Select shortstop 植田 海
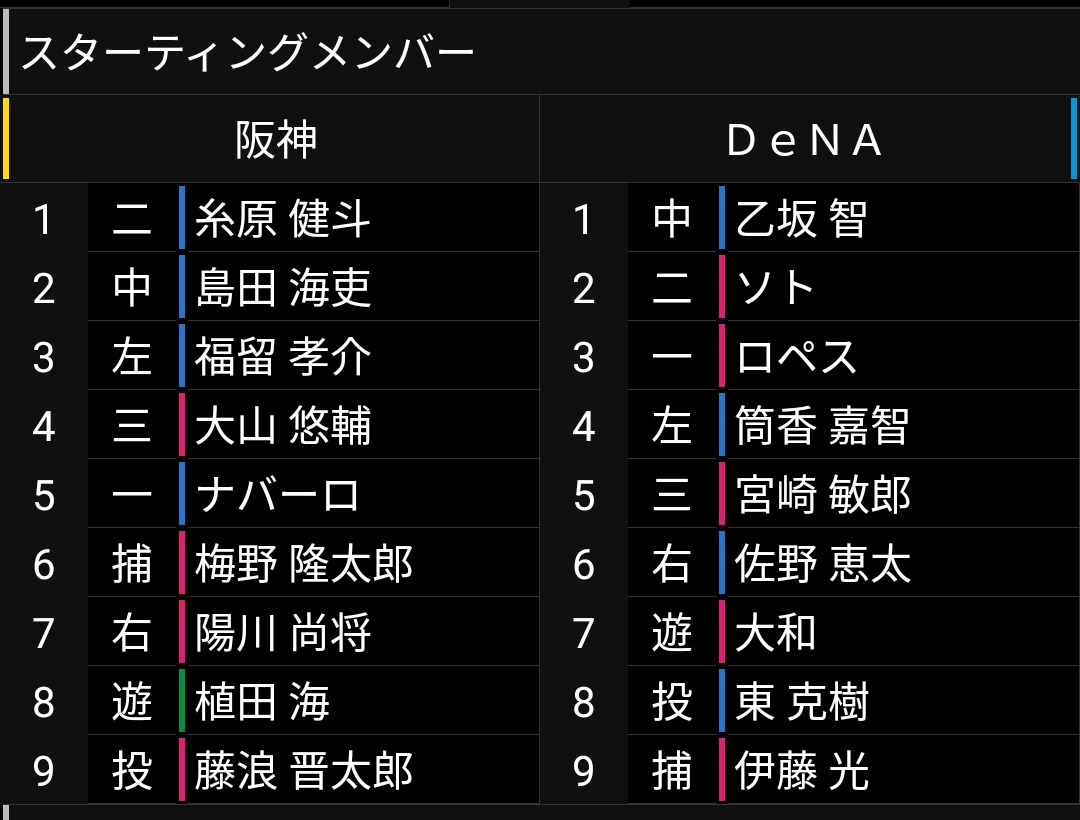This screenshot has height=820, width=1080. click(x=262, y=702)
